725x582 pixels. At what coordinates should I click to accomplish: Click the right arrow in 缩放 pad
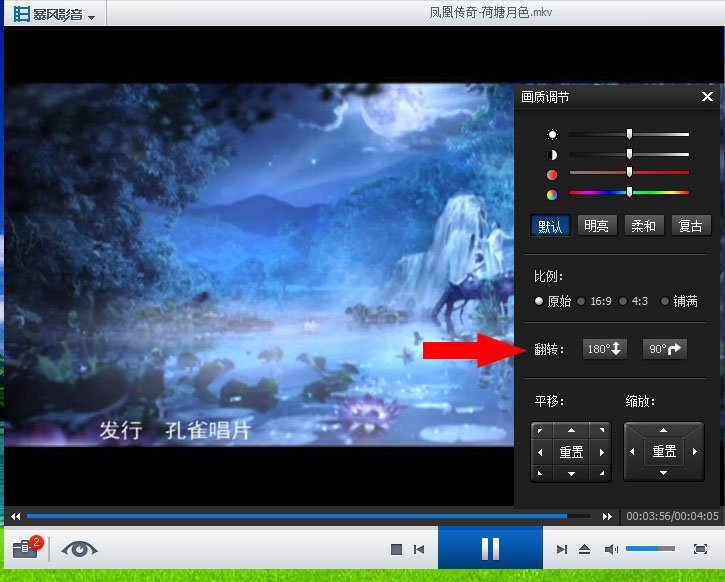tap(694, 452)
